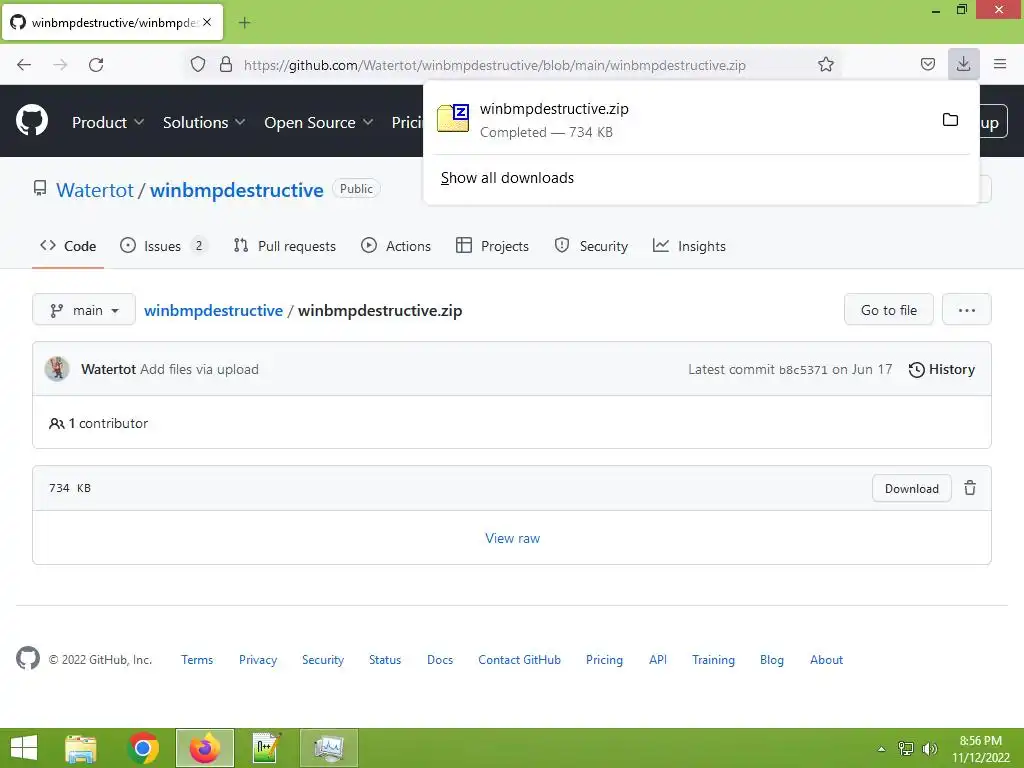
Task: Click the Security footer link
Action: [x=323, y=660]
